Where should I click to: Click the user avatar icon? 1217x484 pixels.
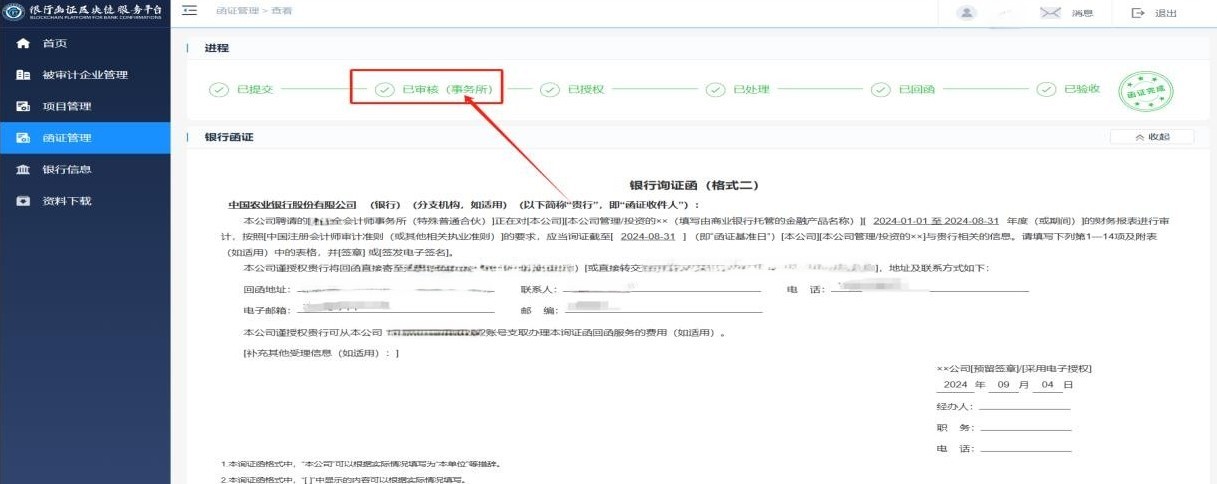coord(966,13)
